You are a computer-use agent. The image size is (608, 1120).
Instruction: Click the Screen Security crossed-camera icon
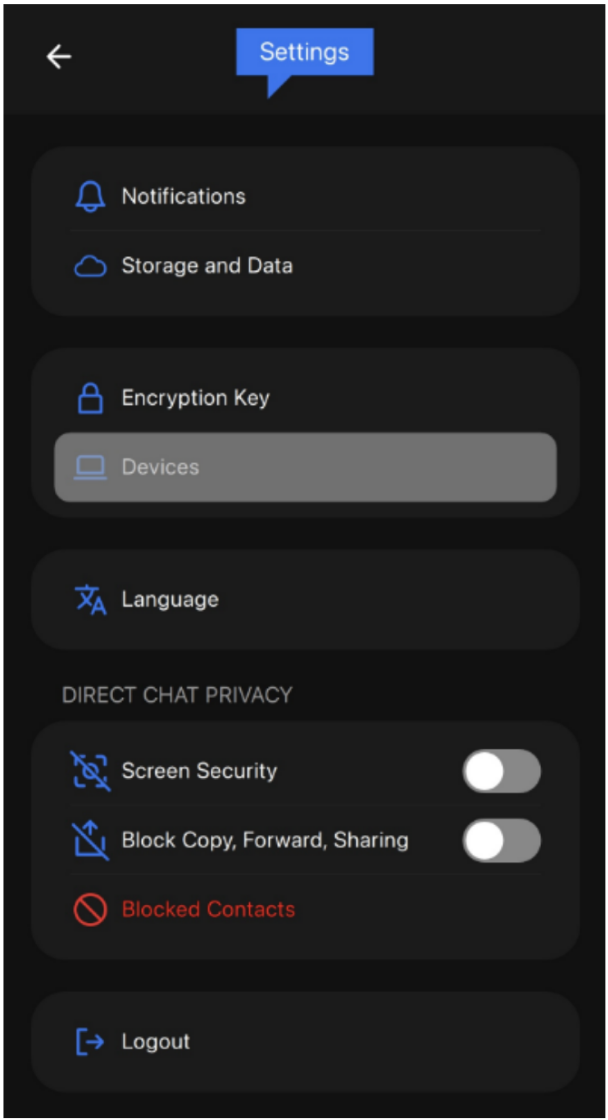91,771
